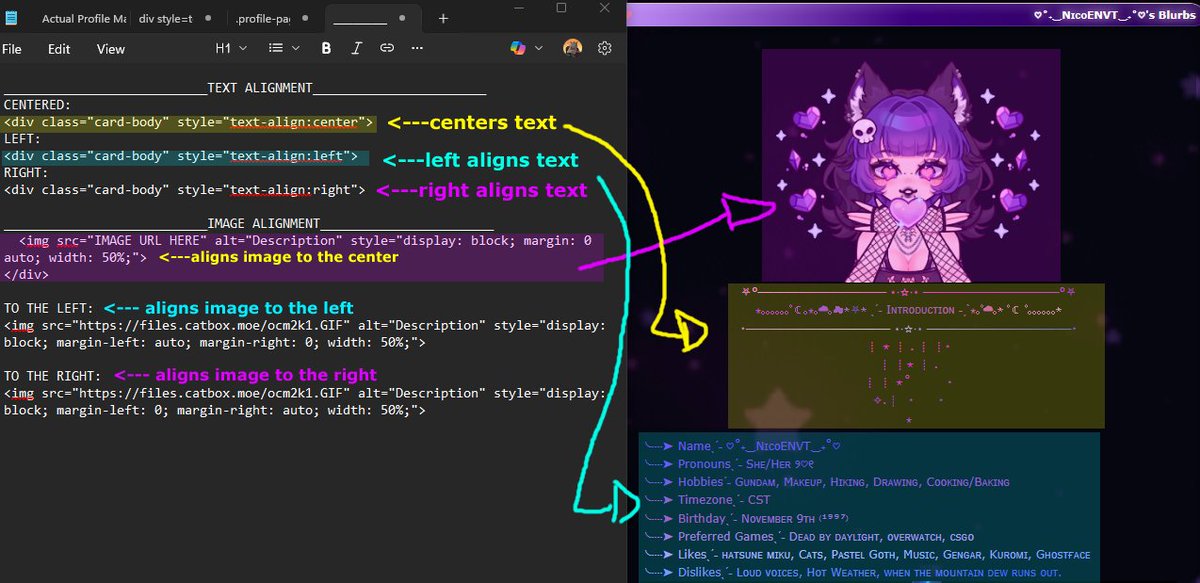The height and width of the screenshot is (583, 1200).
Task: Click the TO THE LEFT: label
Action: [49, 308]
